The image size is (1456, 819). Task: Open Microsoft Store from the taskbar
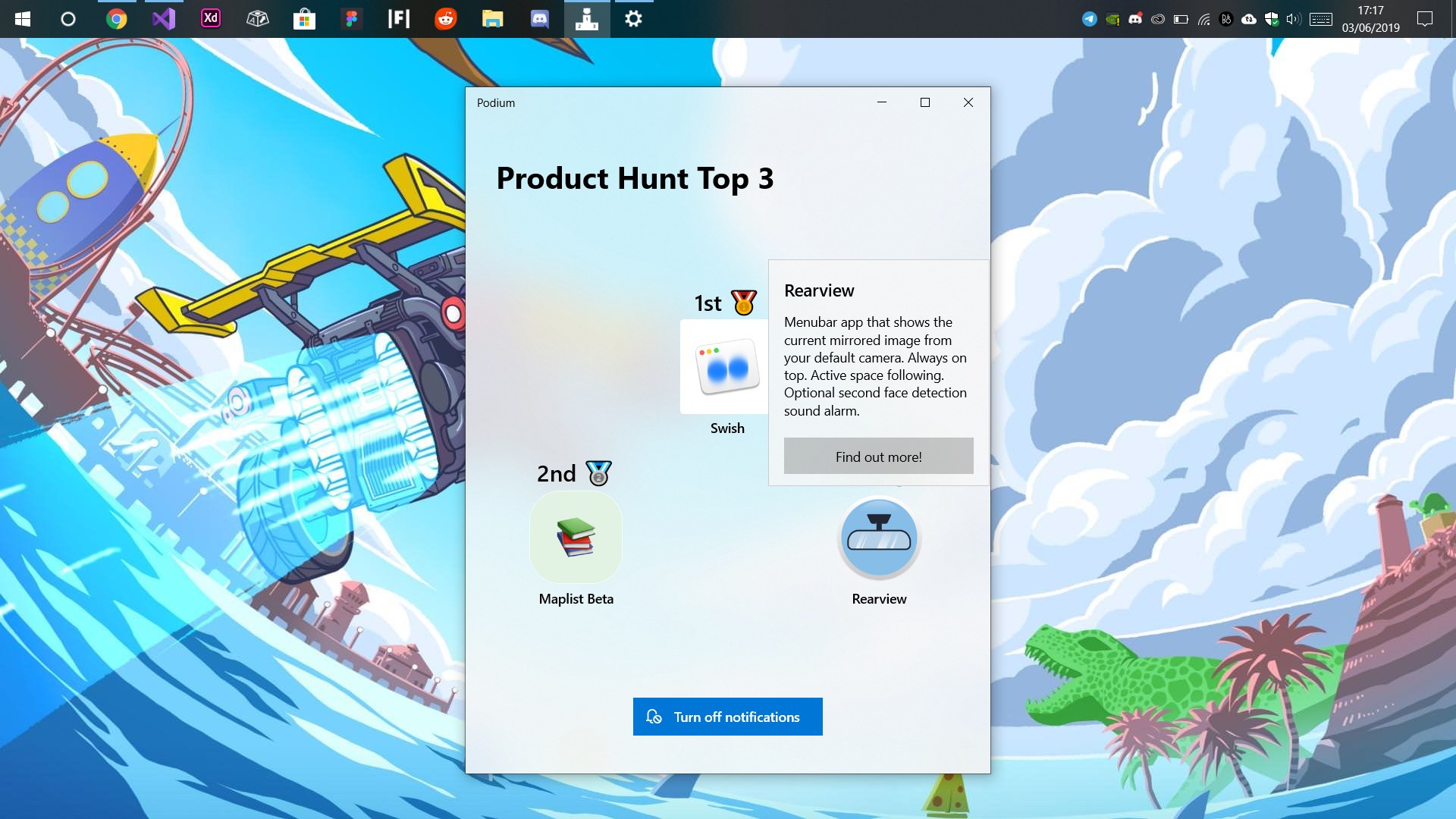[x=304, y=19]
